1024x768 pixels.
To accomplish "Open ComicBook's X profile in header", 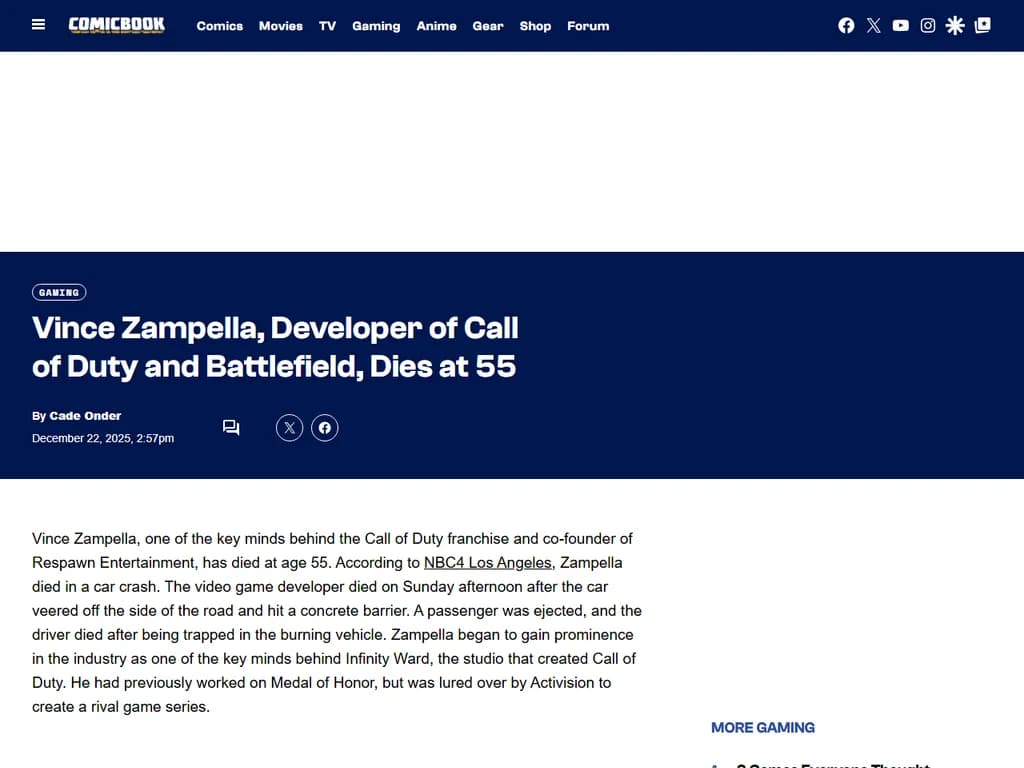I will [874, 26].
